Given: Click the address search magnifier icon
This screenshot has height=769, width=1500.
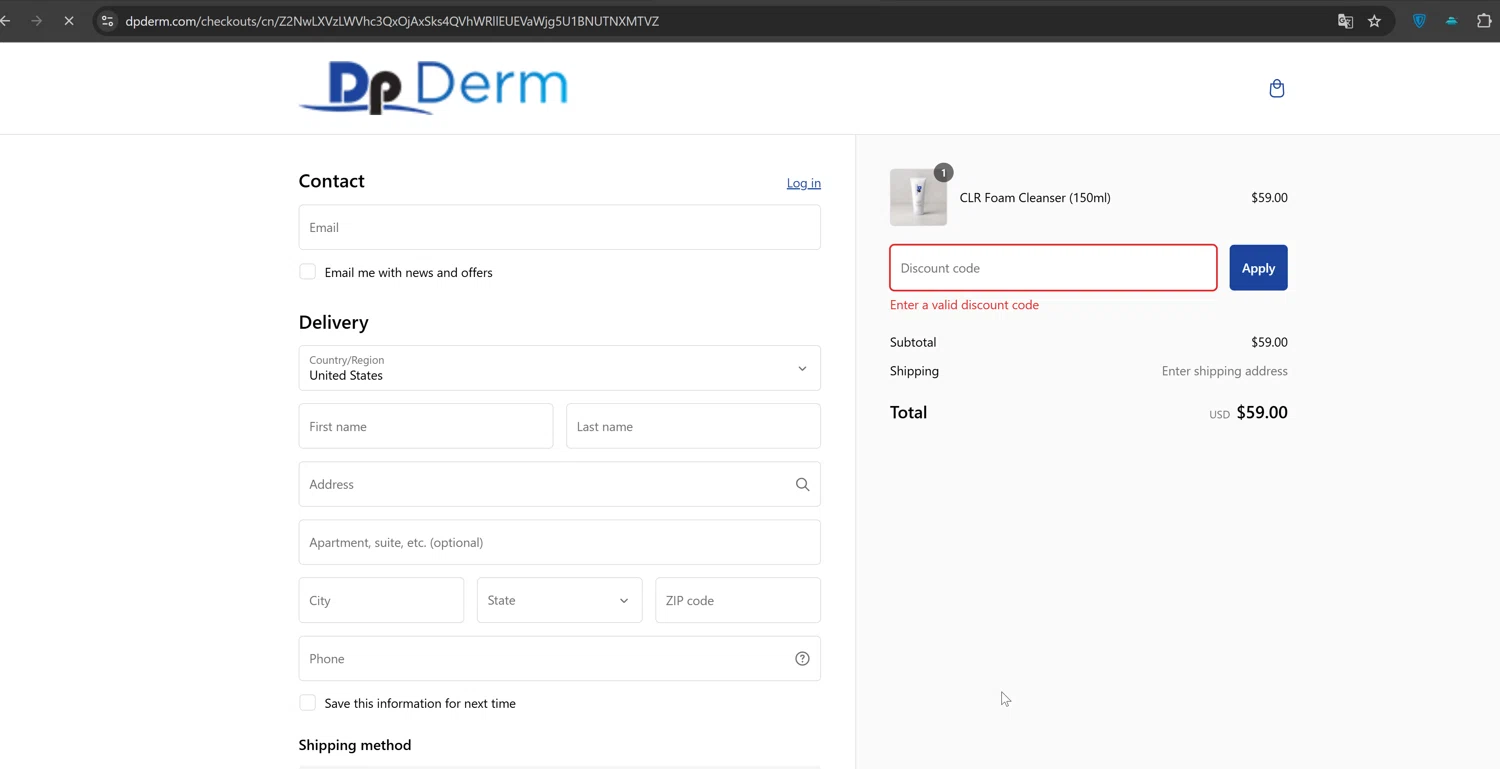Looking at the screenshot, I should coord(802,484).
